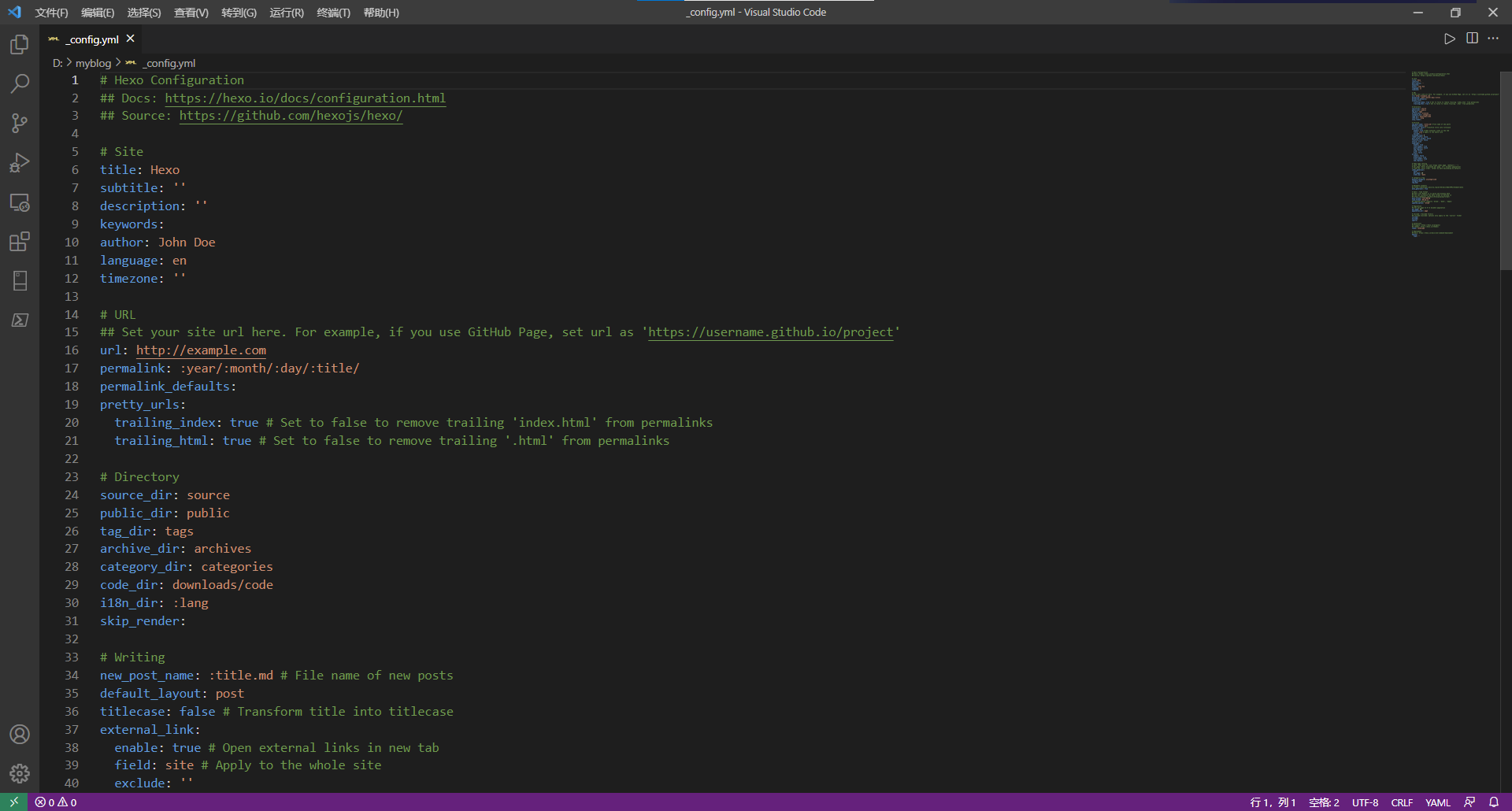This screenshot has width=1512, height=811.
Task: Open Run and Debug view
Action: (x=20, y=163)
